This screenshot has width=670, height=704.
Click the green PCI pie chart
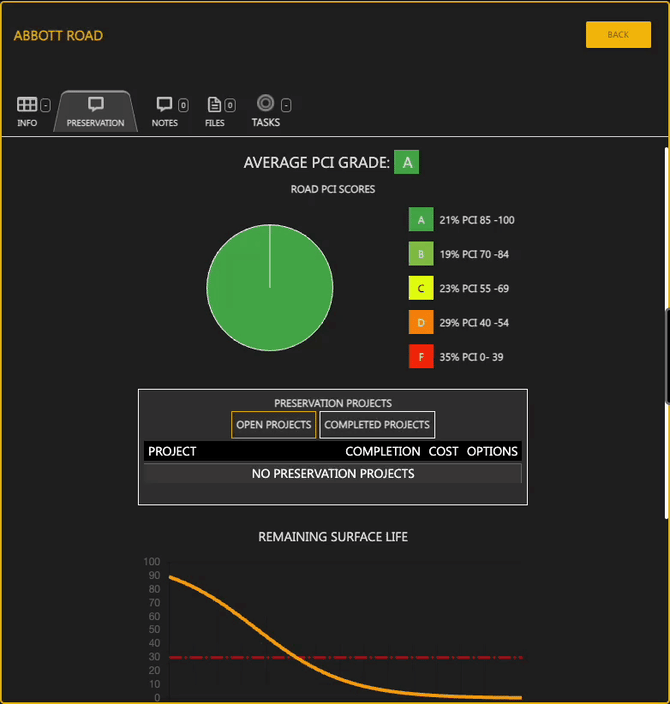tap(270, 287)
